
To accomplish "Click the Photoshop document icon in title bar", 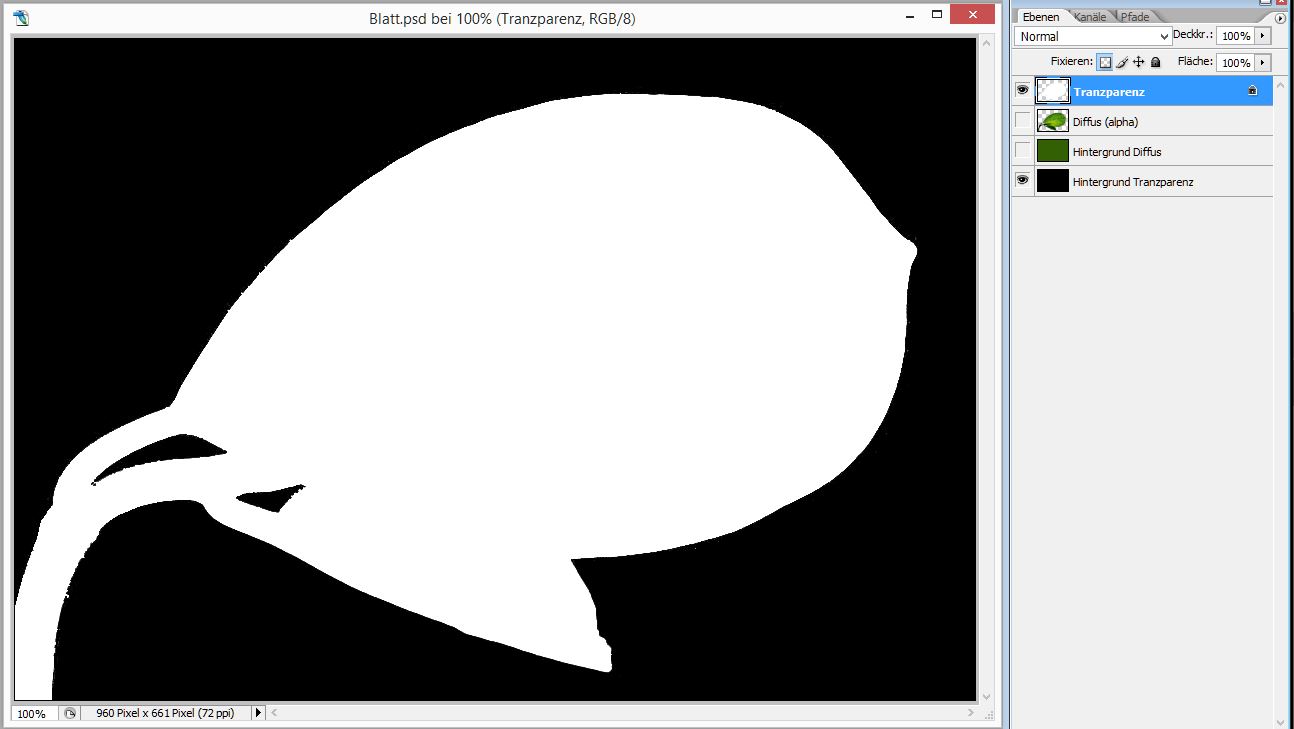I will coord(21,17).
